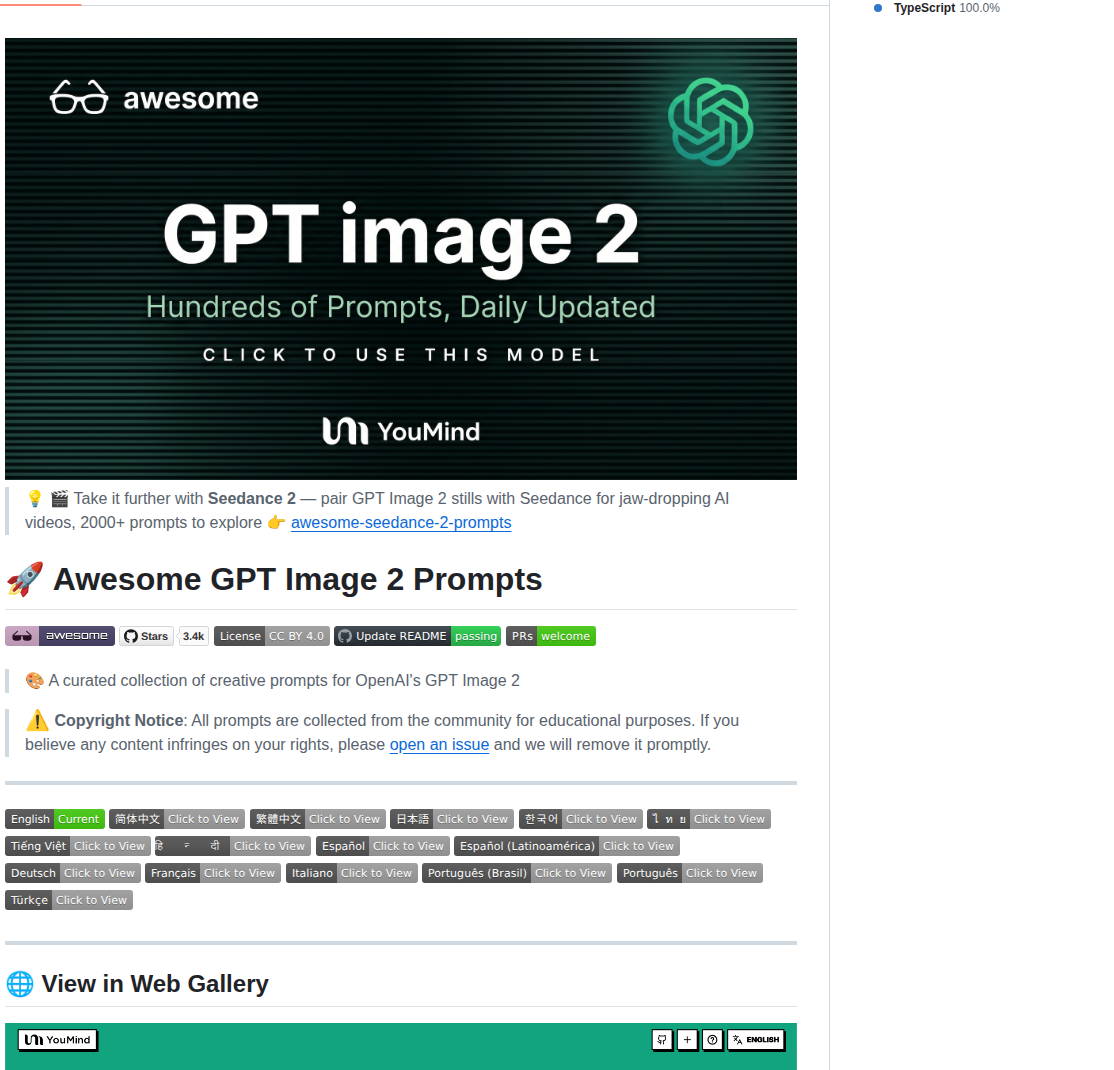View README in 繁體中文
1114x1070 pixels.
click(x=318, y=819)
